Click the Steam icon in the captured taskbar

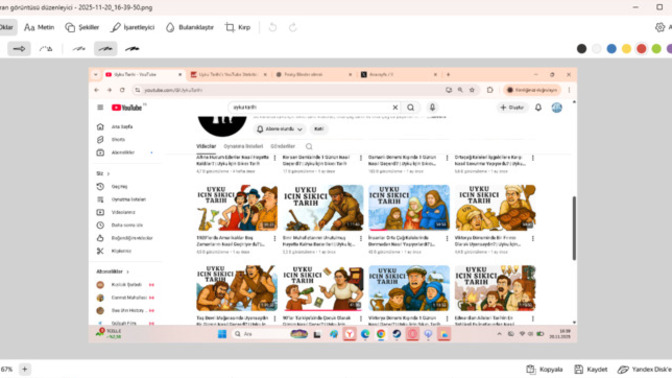[396, 334]
